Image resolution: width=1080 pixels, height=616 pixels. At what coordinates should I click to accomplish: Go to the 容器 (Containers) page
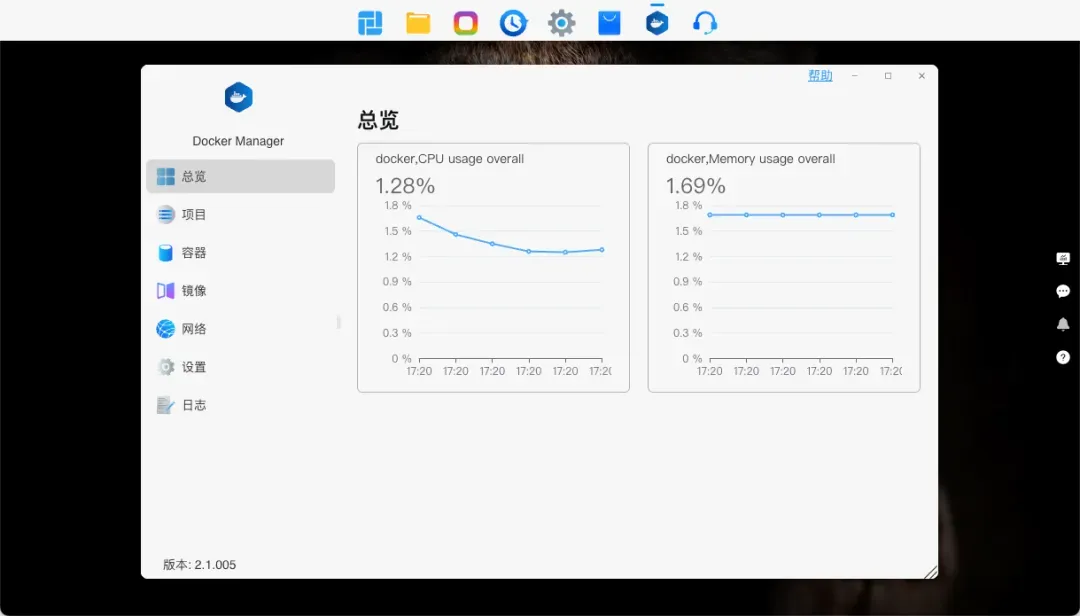pos(193,253)
